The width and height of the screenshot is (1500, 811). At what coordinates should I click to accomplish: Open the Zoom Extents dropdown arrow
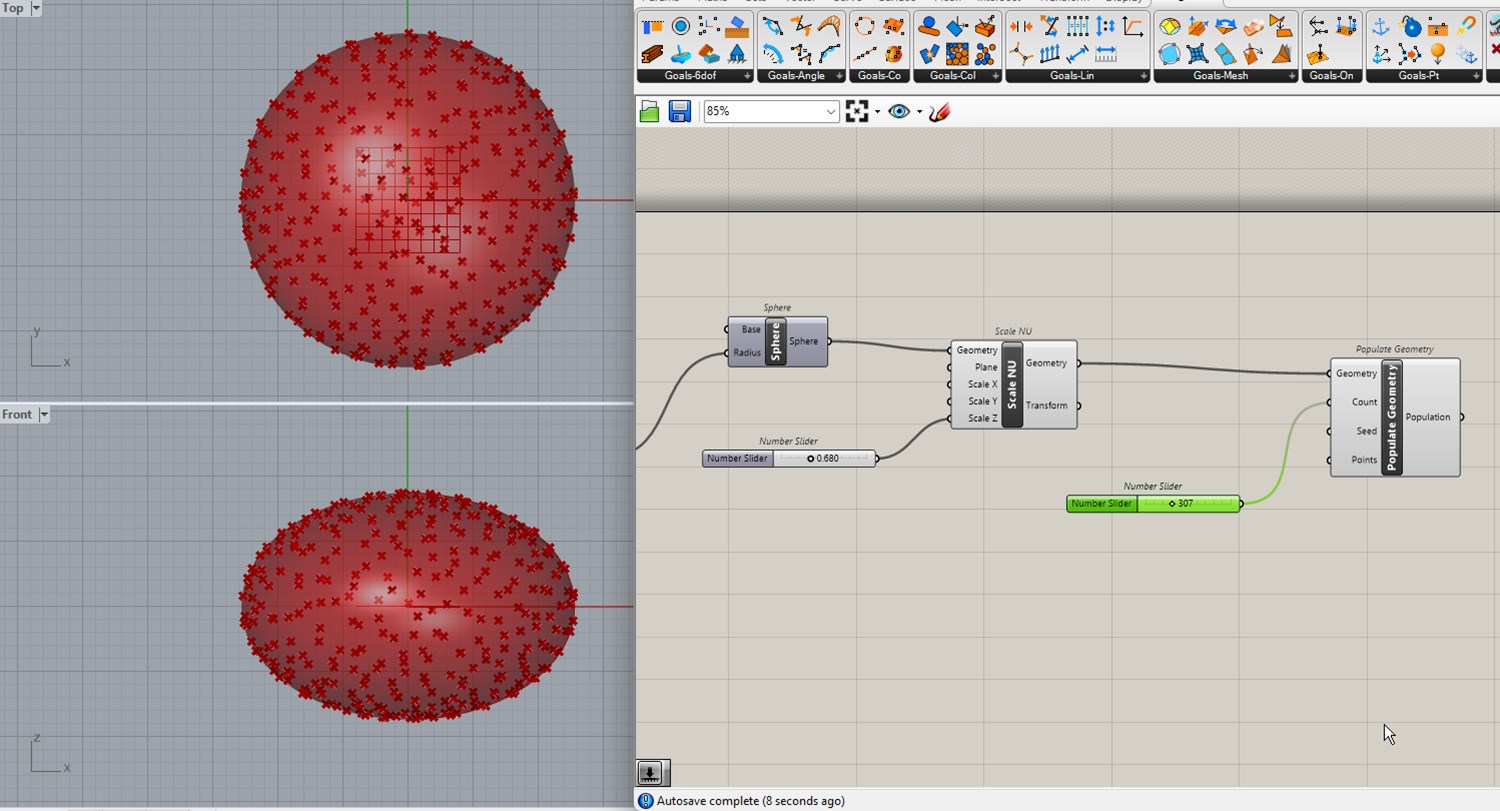pos(877,112)
